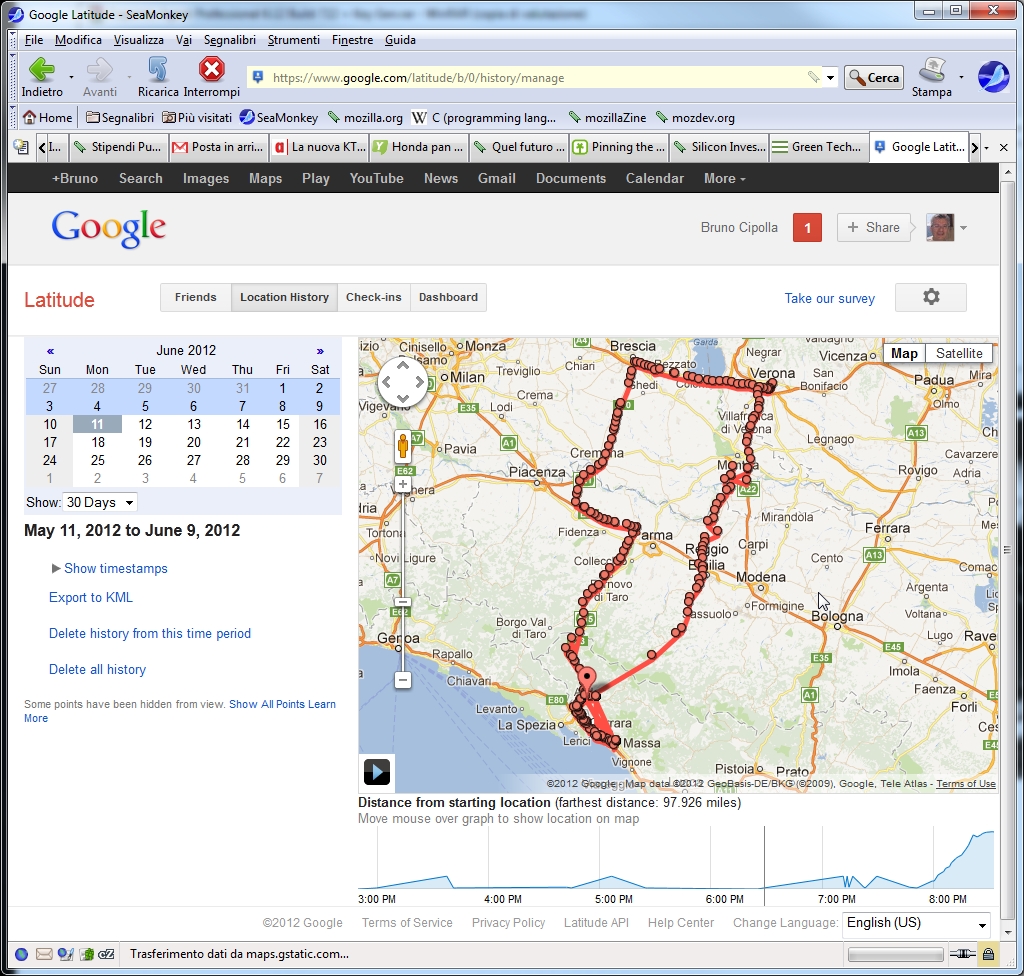Open the profile photo account menu
This screenshot has height=976, width=1024.
point(946,227)
